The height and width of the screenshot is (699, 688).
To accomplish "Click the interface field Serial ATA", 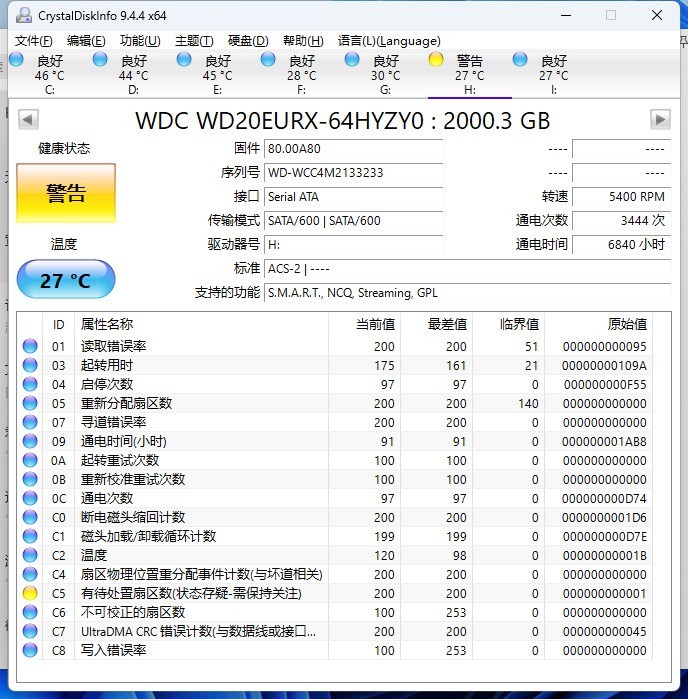I will pos(354,197).
